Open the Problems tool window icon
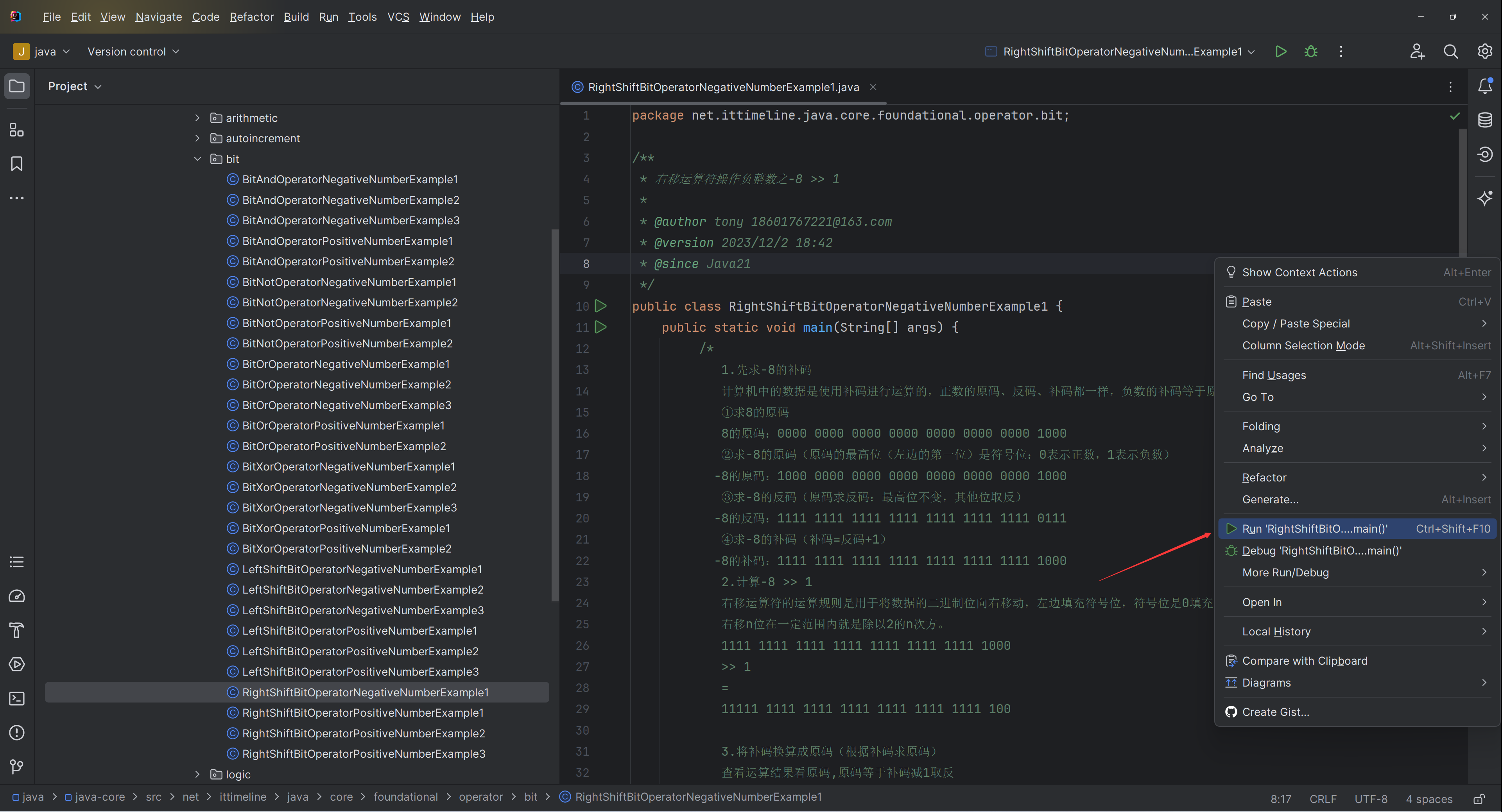Screen dimensions: 1502x812 point(17,733)
